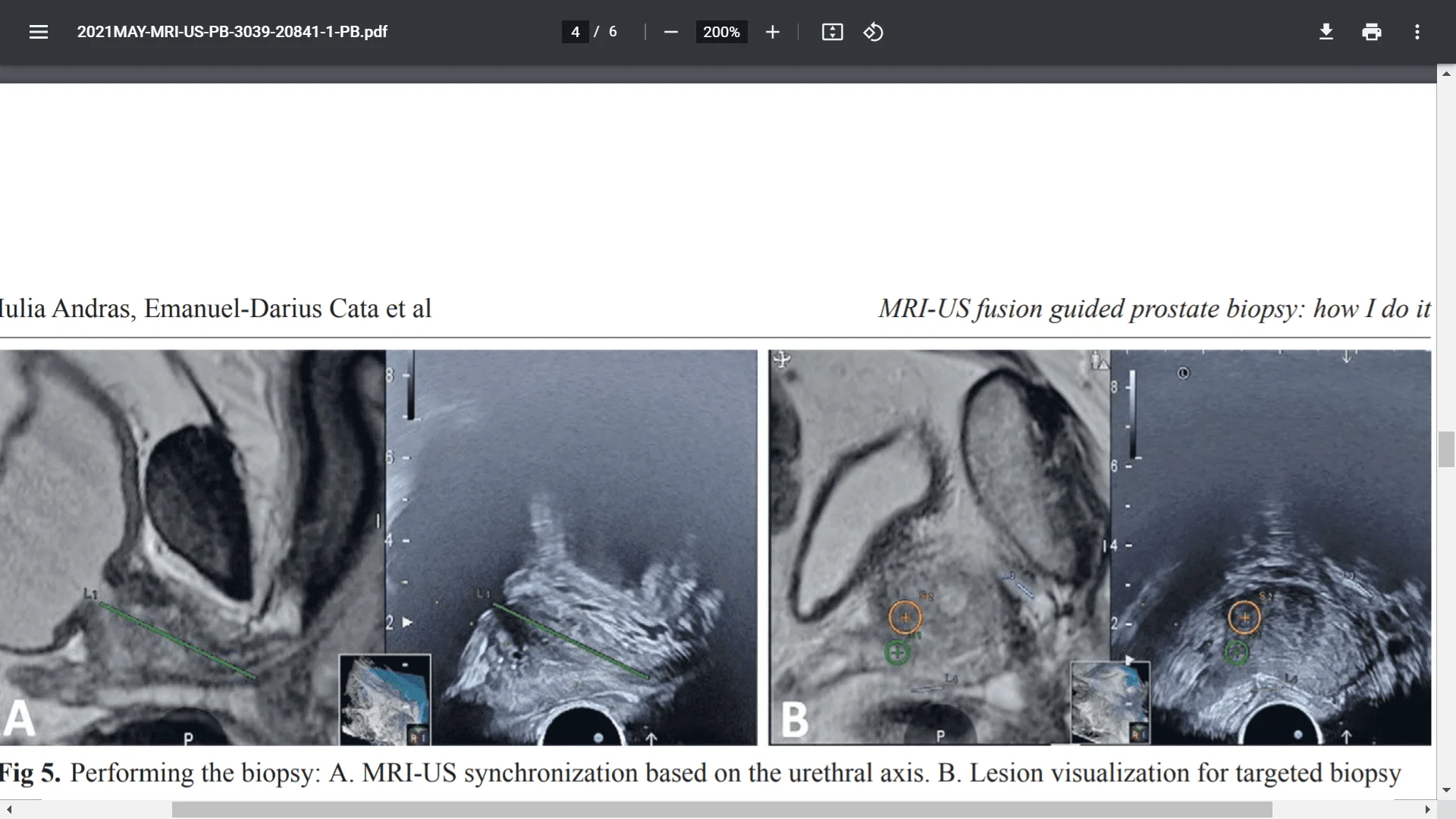Print the PDF document

point(1371,32)
